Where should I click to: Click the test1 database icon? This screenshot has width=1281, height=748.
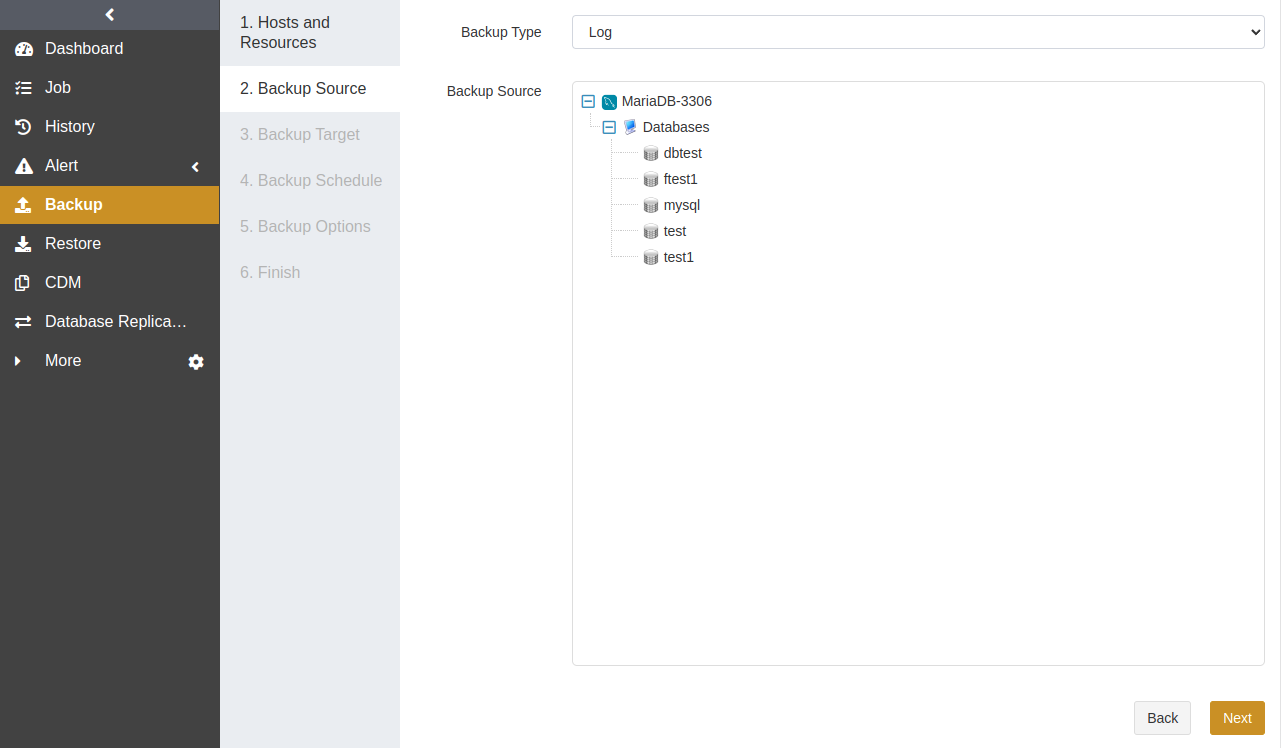(651, 258)
